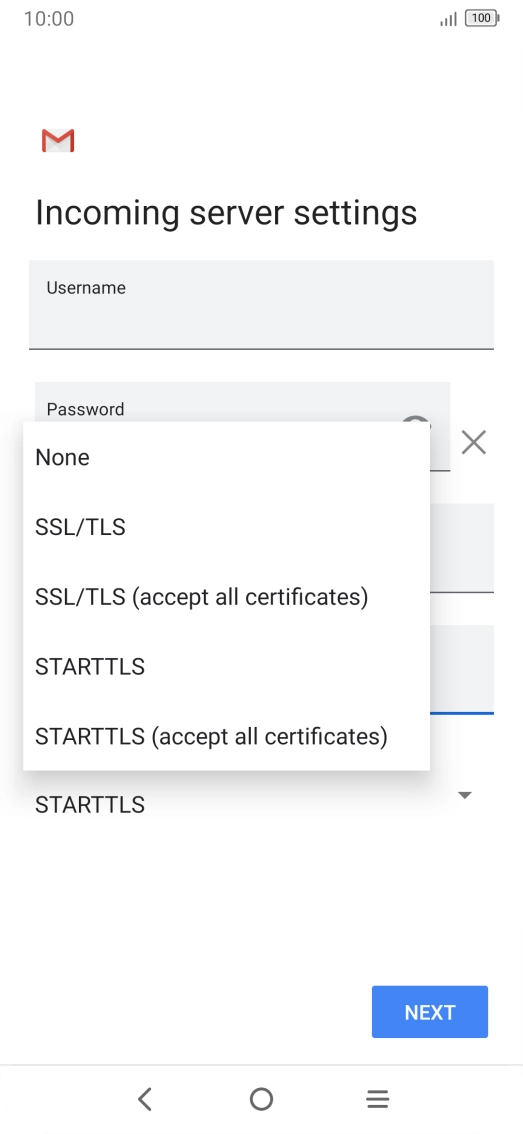523x1134 pixels.
Task: Pick plain STARTTLS from the open list
Action: 226,666
